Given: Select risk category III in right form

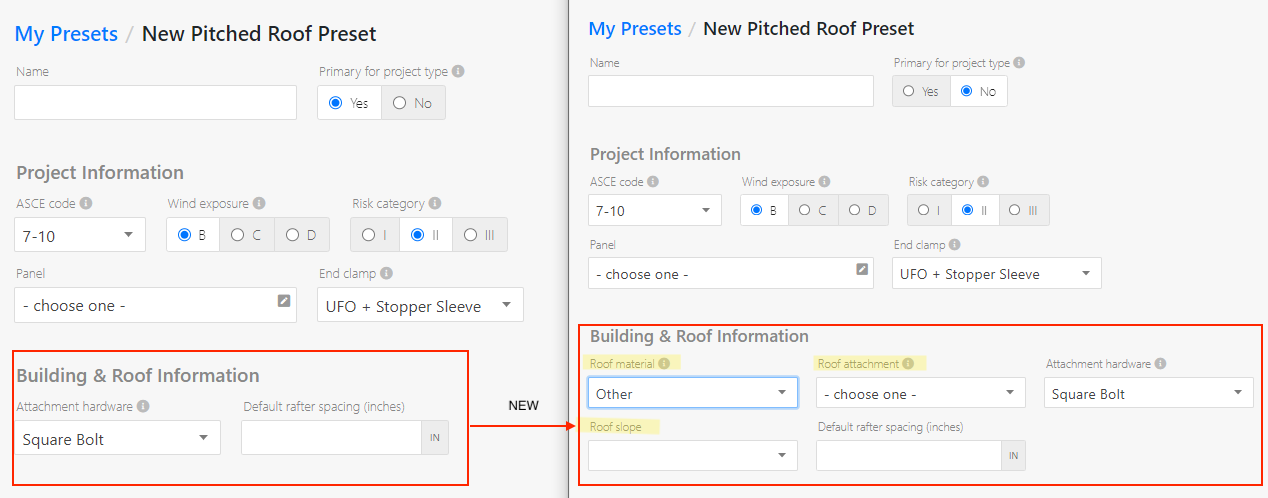Looking at the screenshot, I should pos(1023,210).
